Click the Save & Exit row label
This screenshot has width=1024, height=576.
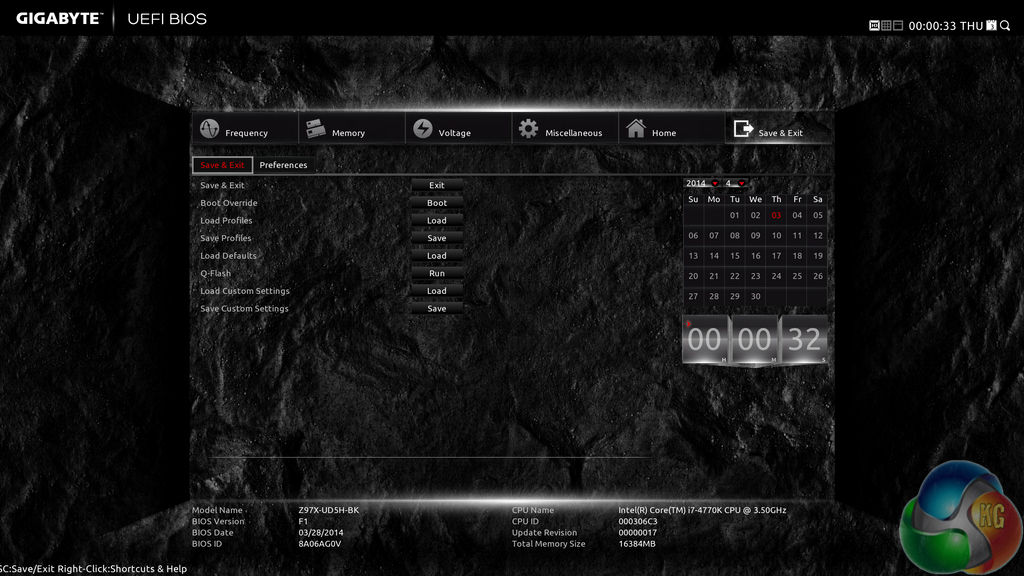tap(222, 185)
